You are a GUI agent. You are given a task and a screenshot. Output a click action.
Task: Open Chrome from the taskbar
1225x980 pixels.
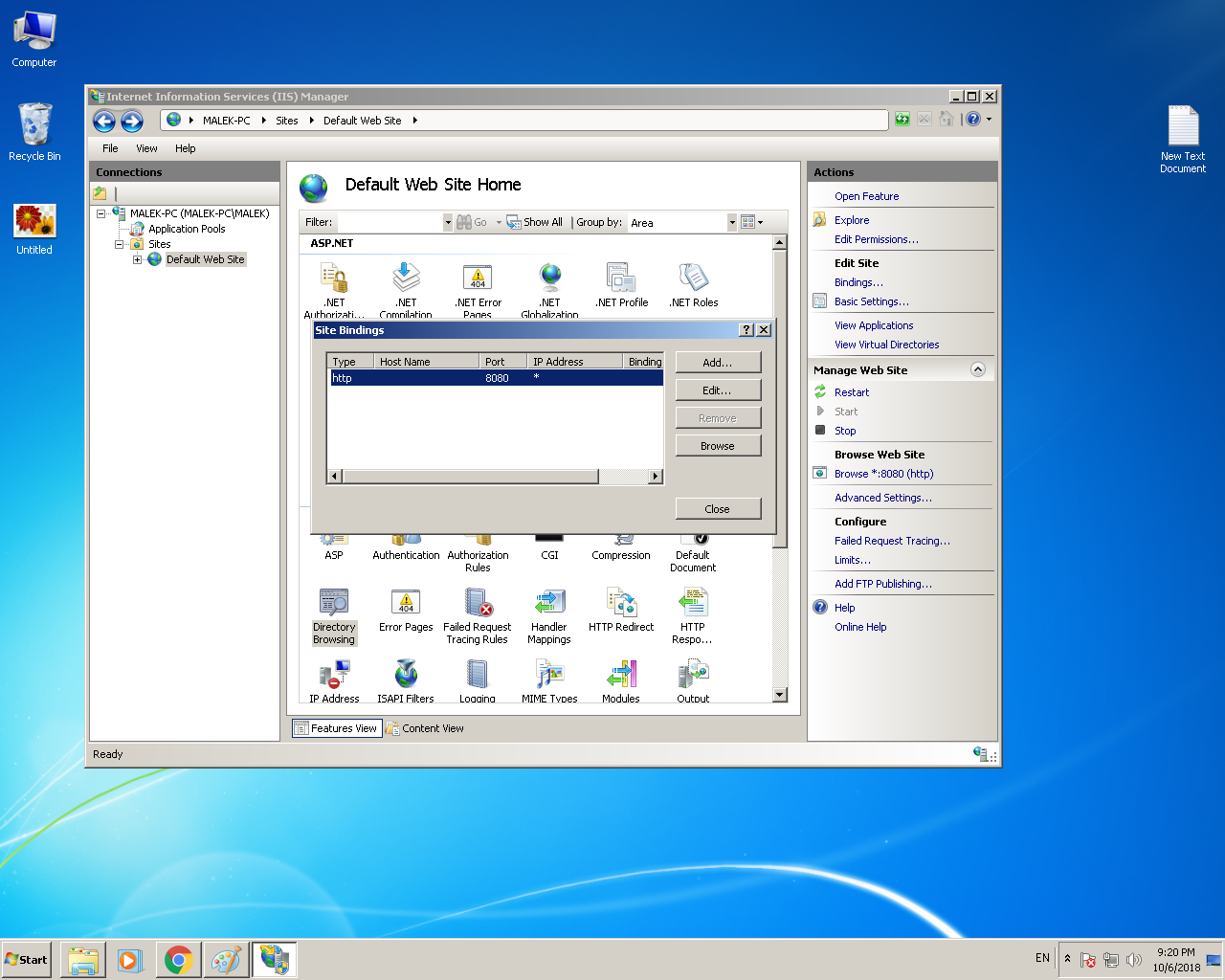tap(178, 959)
